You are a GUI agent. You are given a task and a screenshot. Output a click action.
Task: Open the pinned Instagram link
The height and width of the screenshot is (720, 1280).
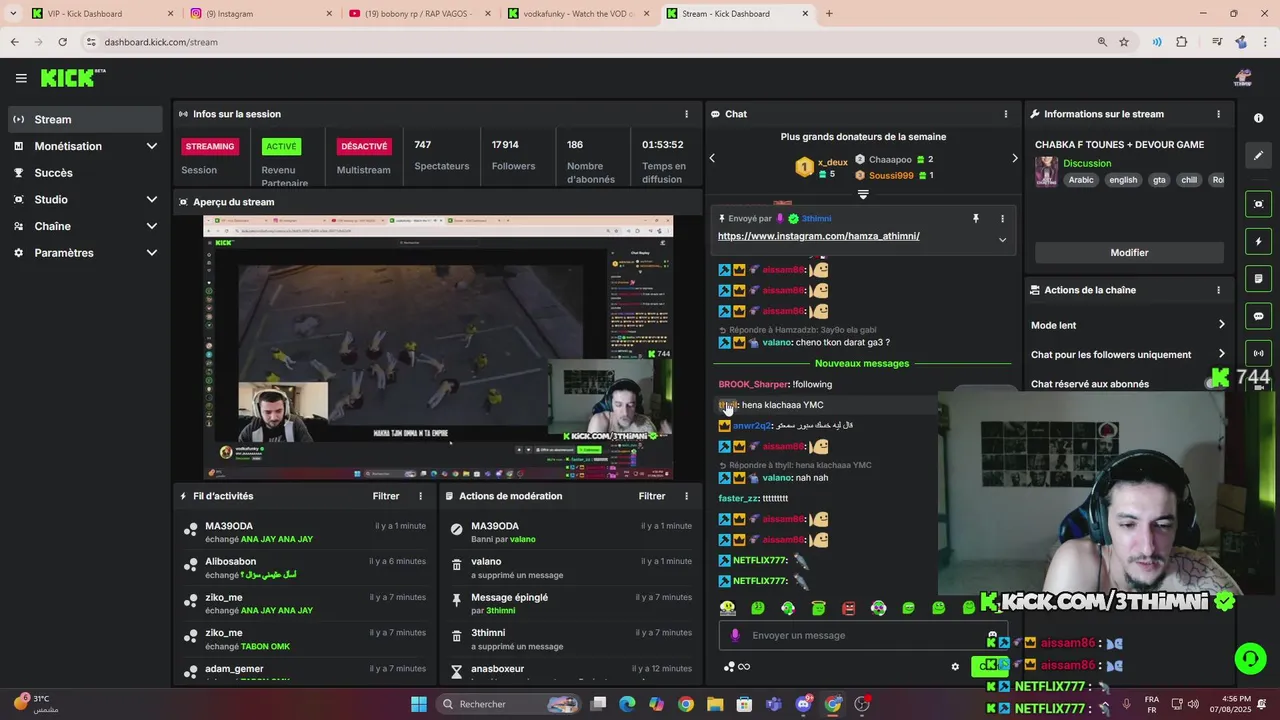click(x=818, y=236)
